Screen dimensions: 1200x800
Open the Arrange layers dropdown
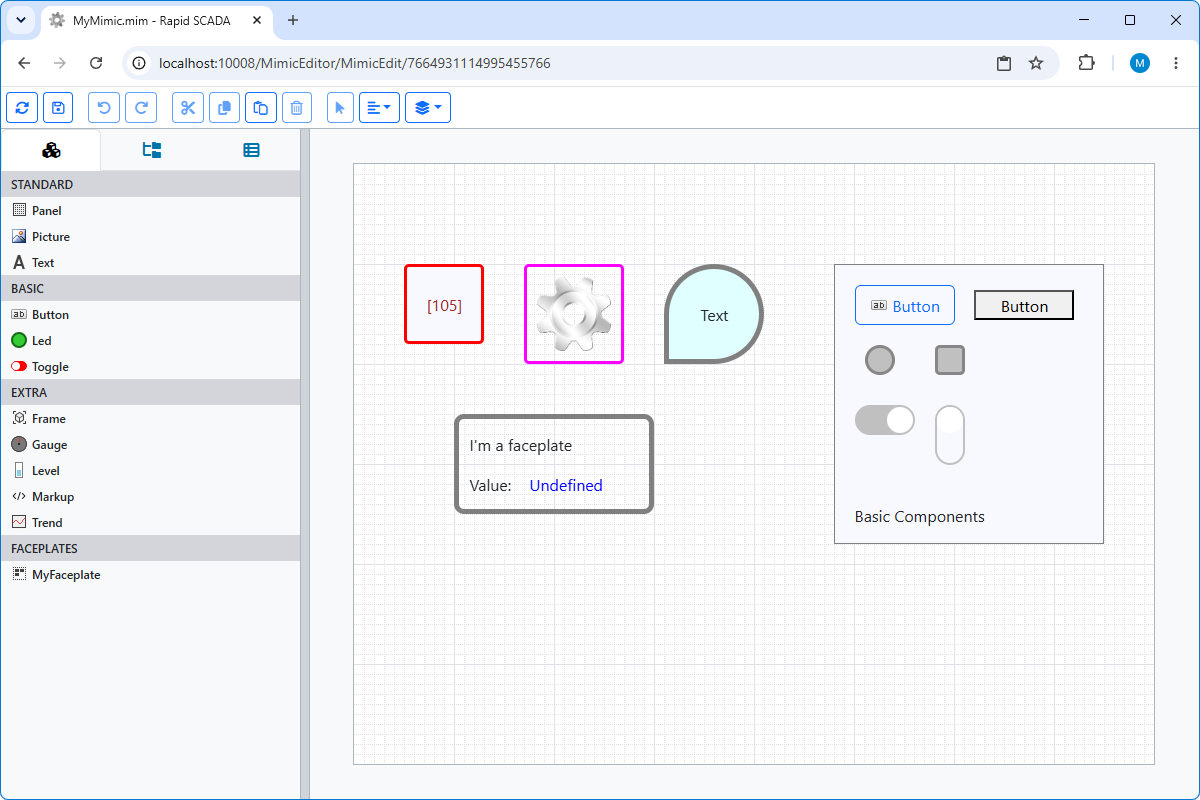[428, 108]
